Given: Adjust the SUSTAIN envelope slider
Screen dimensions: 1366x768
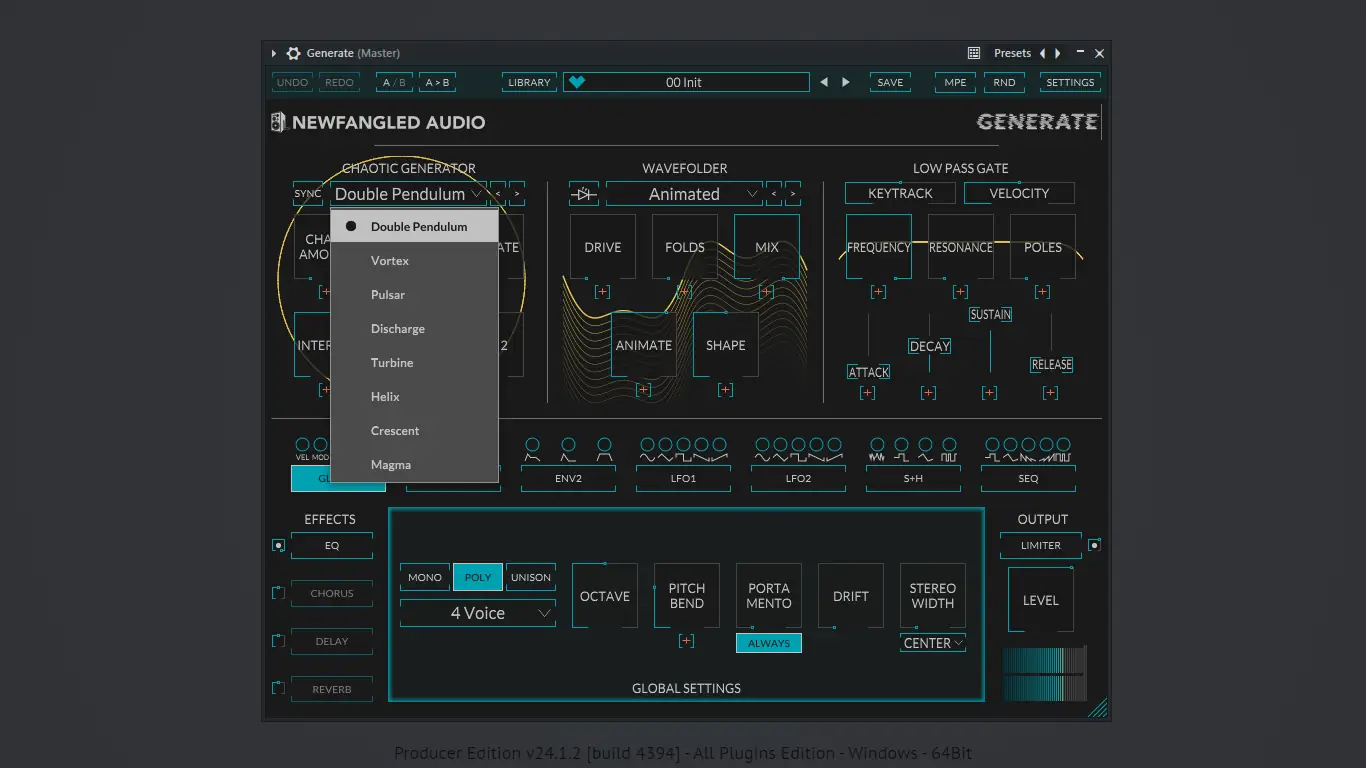Looking at the screenshot, I should tap(990, 315).
